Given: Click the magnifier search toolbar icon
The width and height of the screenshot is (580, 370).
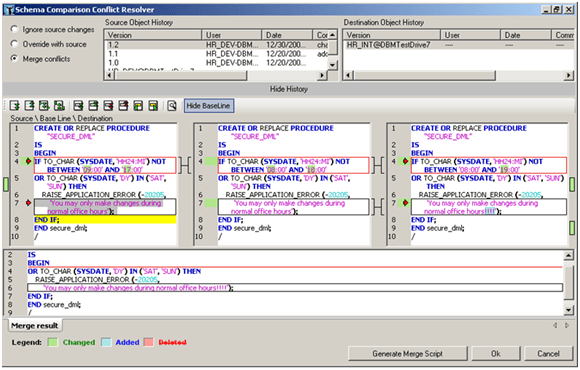Looking at the screenshot, I should pos(172,106).
